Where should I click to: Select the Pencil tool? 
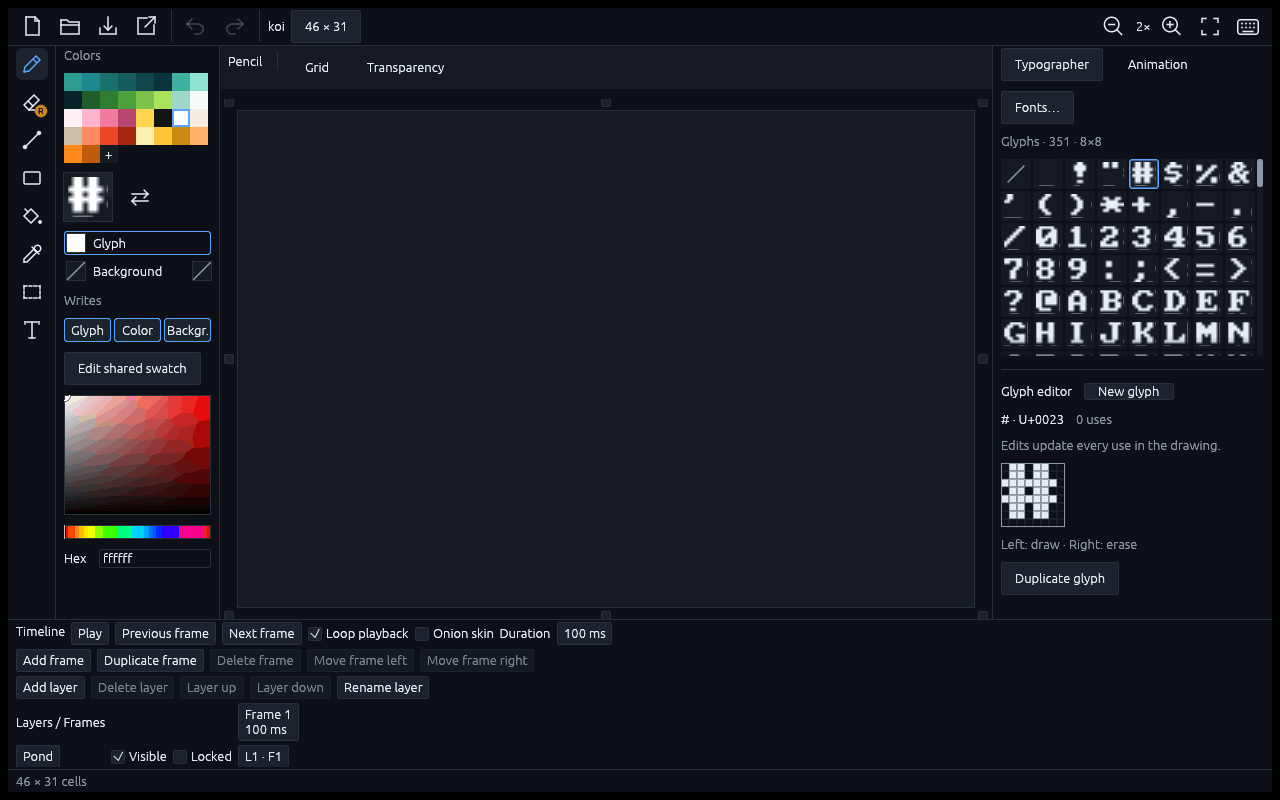click(x=32, y=64)
